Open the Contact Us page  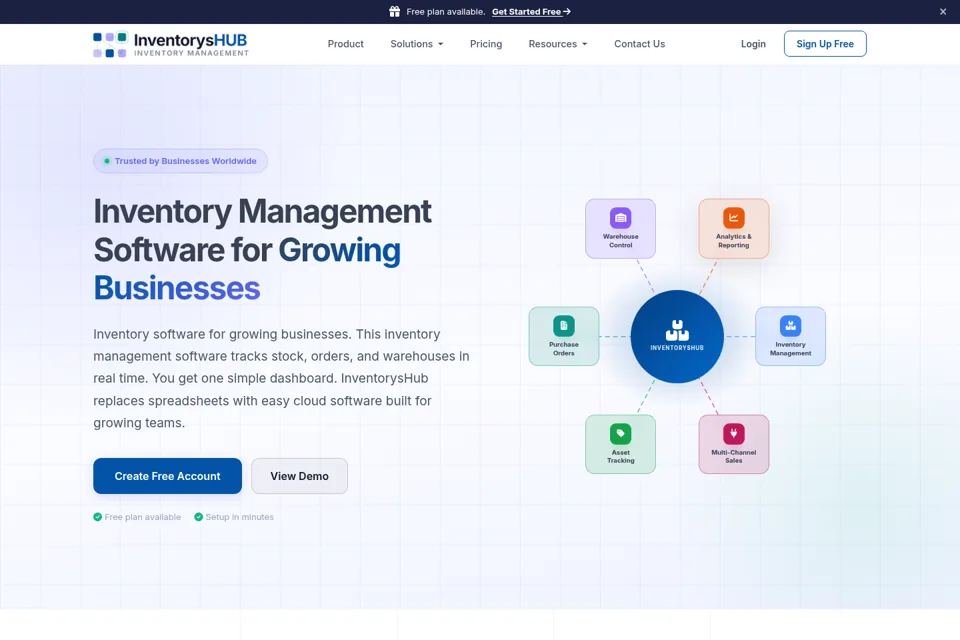tap(639, 44)
